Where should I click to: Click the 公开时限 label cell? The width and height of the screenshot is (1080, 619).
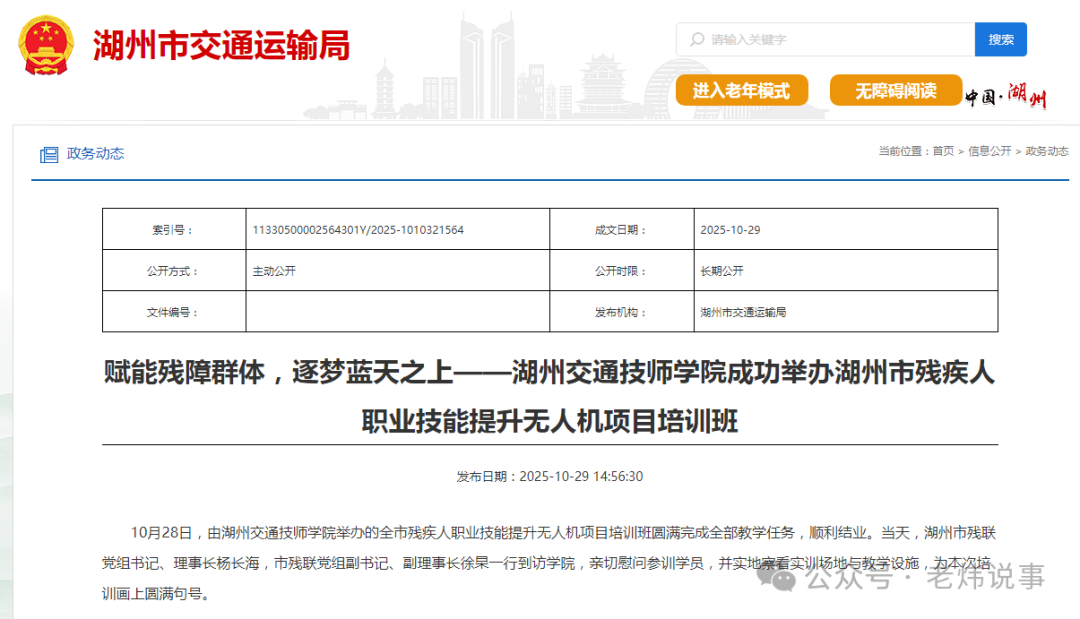[622, 271]
